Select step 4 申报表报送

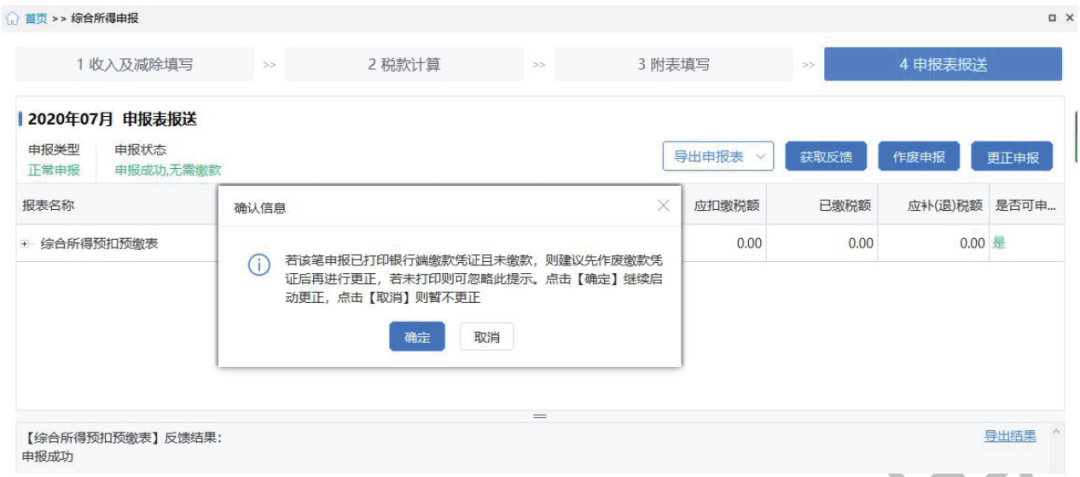click(x=942, y=65)
